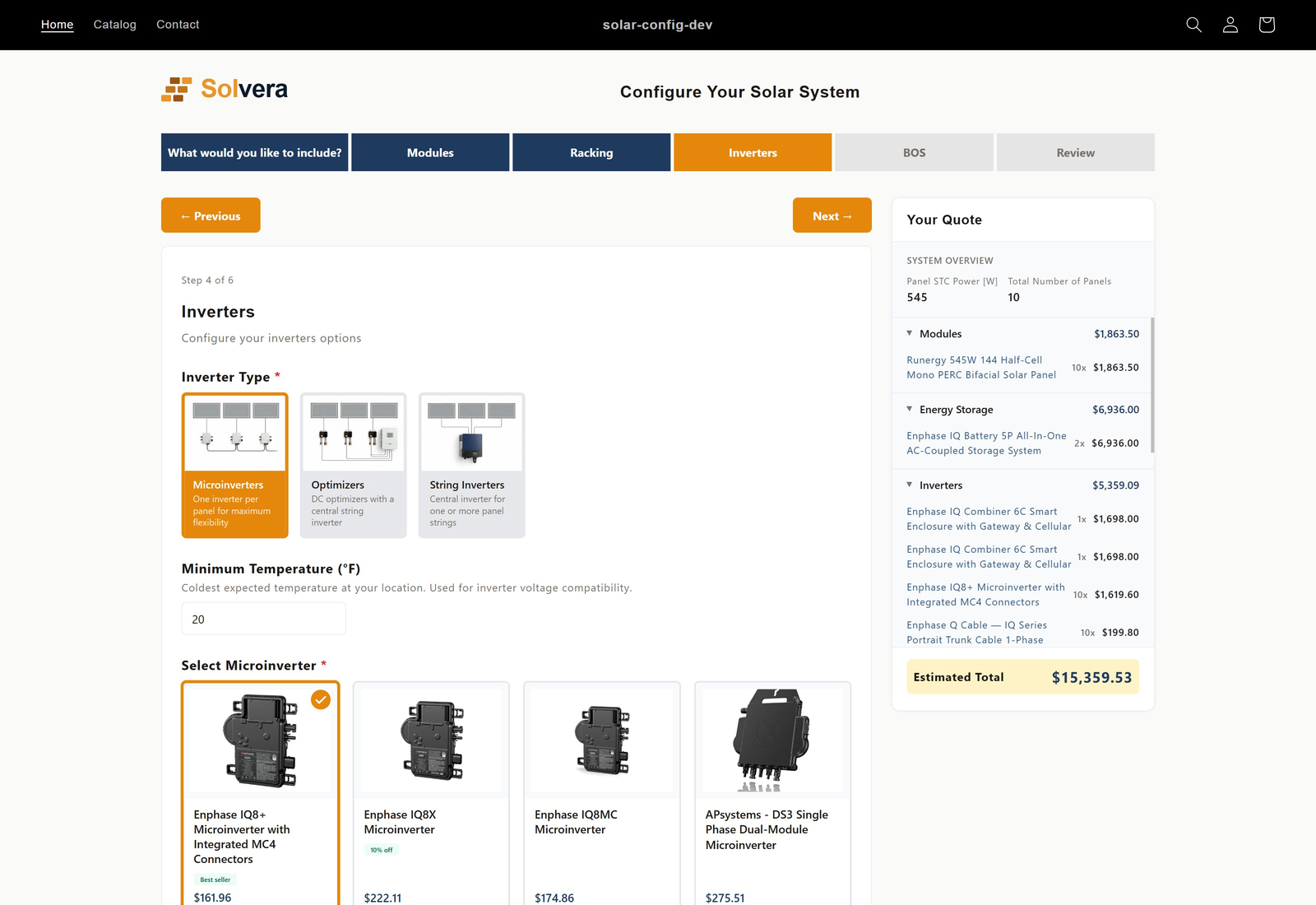Screen dimensions: 1316x905
Task: Click the $174.86 IQ8MC price
Action: click(554, 898)
